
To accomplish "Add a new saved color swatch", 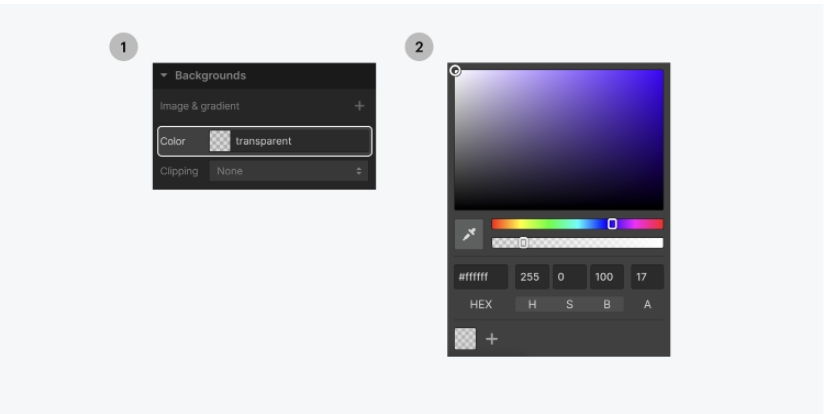I will click(x=492, y=339).
